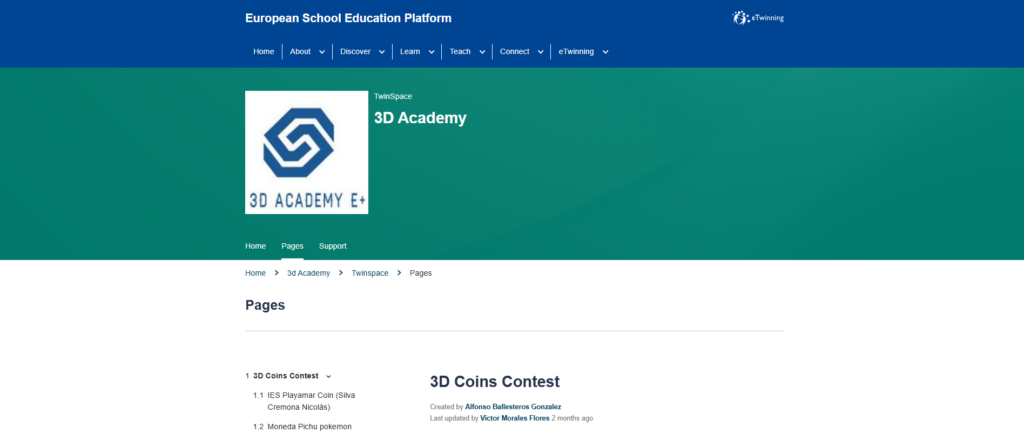Expand the Discover menu chevron
This screenshot has height=440, width=1024.
click(x=382, y=52)
